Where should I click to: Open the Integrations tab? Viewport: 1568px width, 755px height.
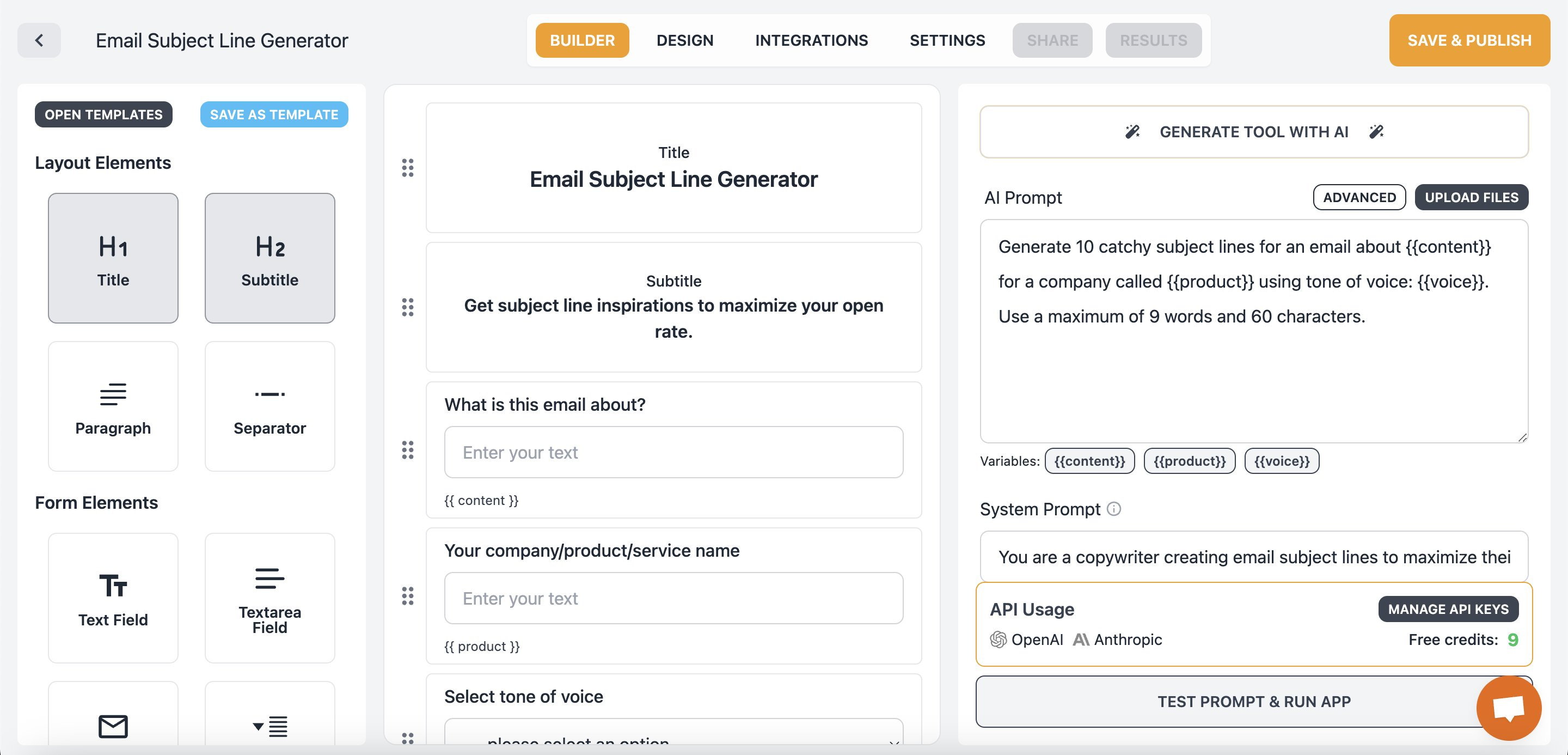pyautogui.click(x=811, y=40)
